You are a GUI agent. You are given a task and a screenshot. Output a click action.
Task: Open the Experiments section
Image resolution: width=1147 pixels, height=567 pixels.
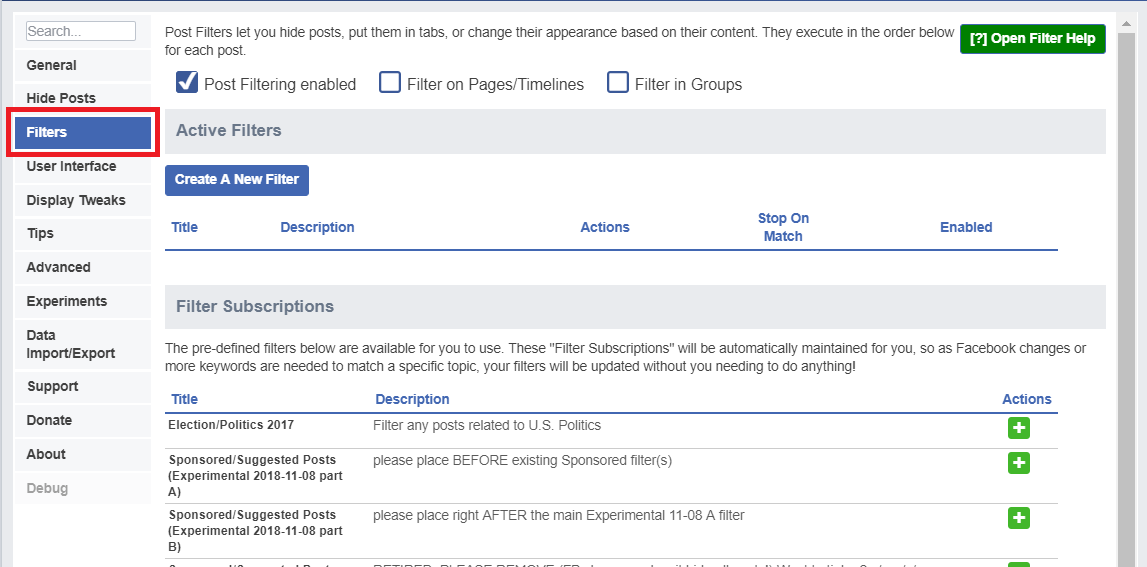coord(66,301)
